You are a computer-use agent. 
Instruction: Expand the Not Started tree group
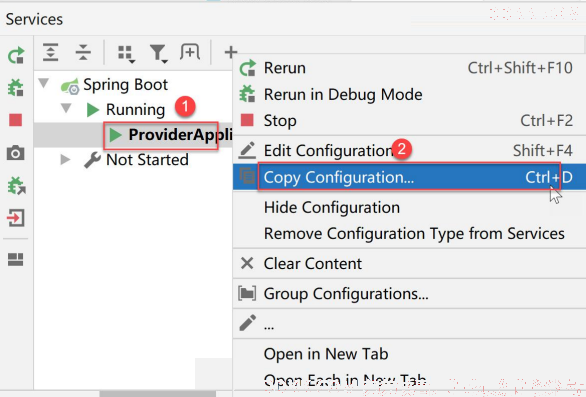pos(65,160)
